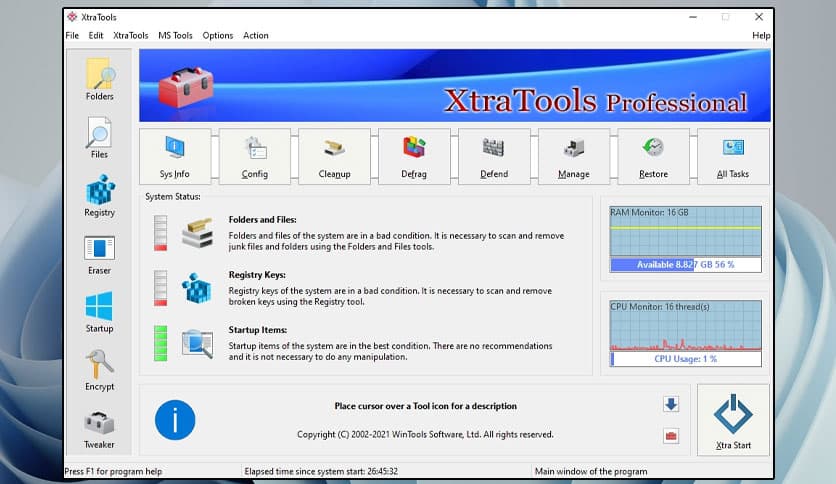Click the blue info circle icon

(x=175, y=420)
